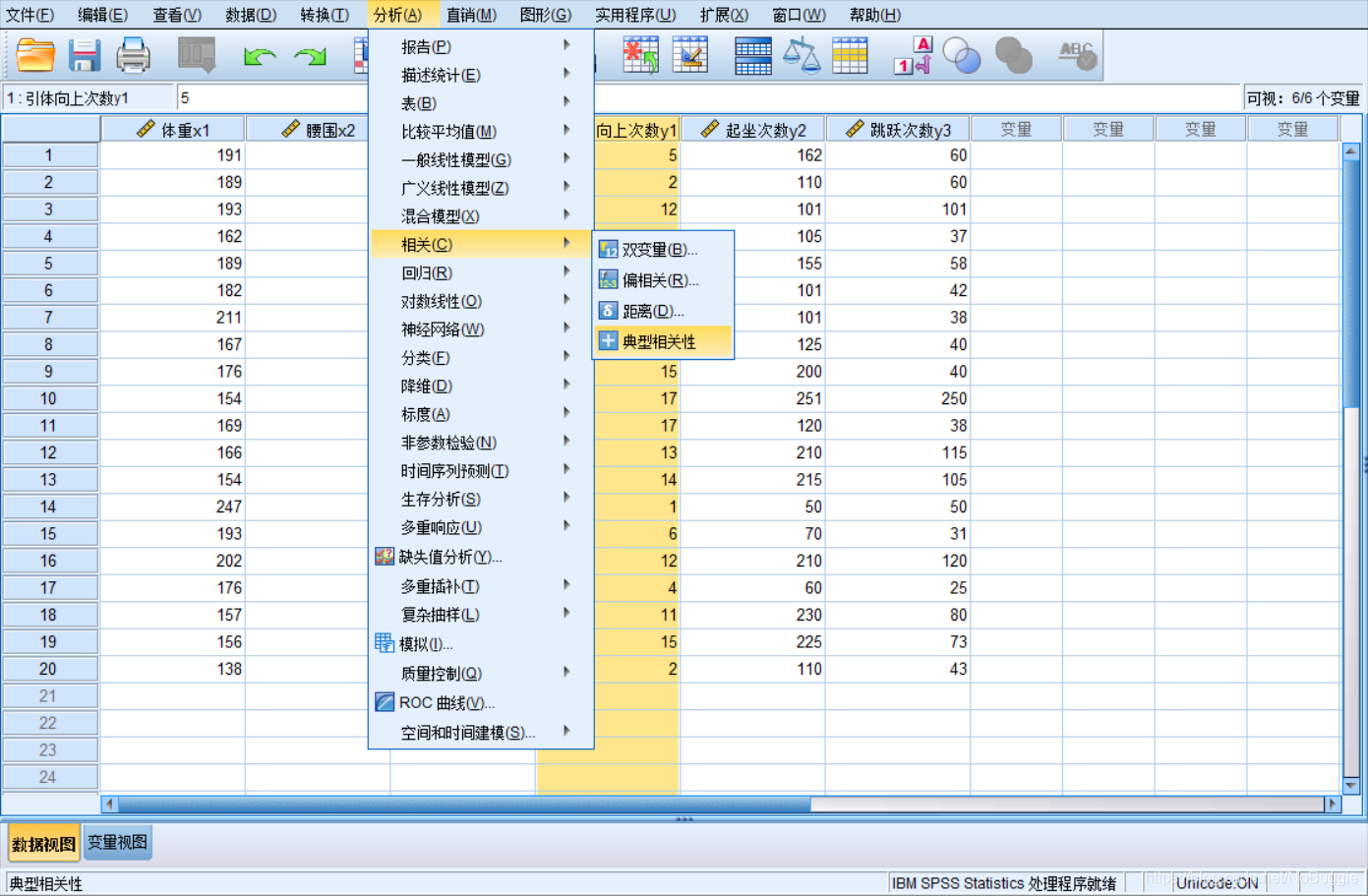Click cell 247 in 体重x1 column

(x=173, y=507)
